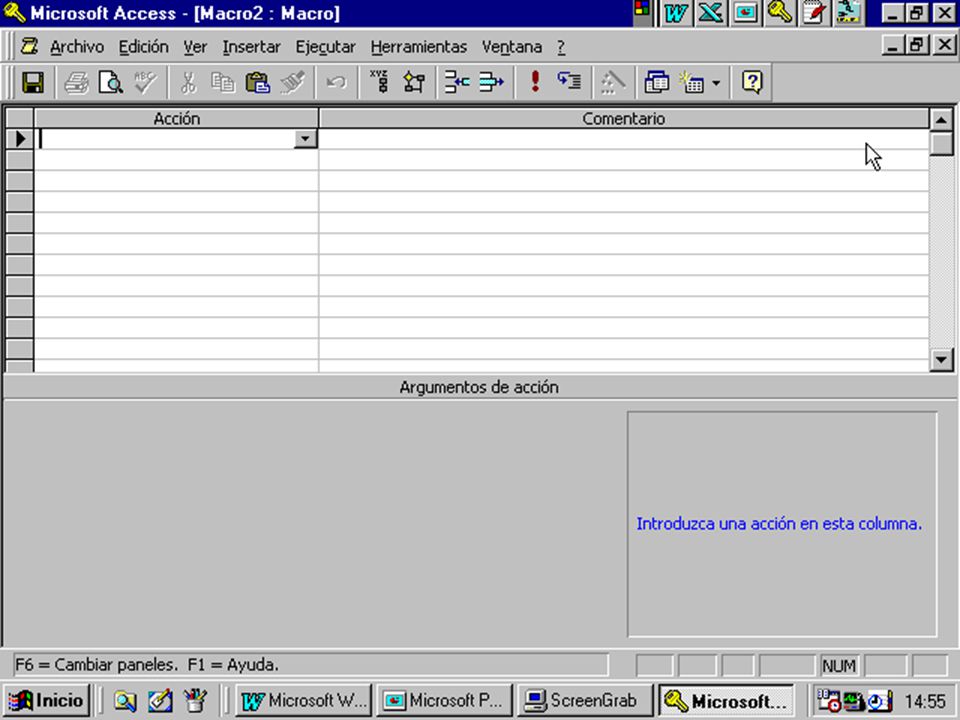The width and height of the screenshot is (960, 720).
Task: Open the Archivo menu
Action: point(77,47)
